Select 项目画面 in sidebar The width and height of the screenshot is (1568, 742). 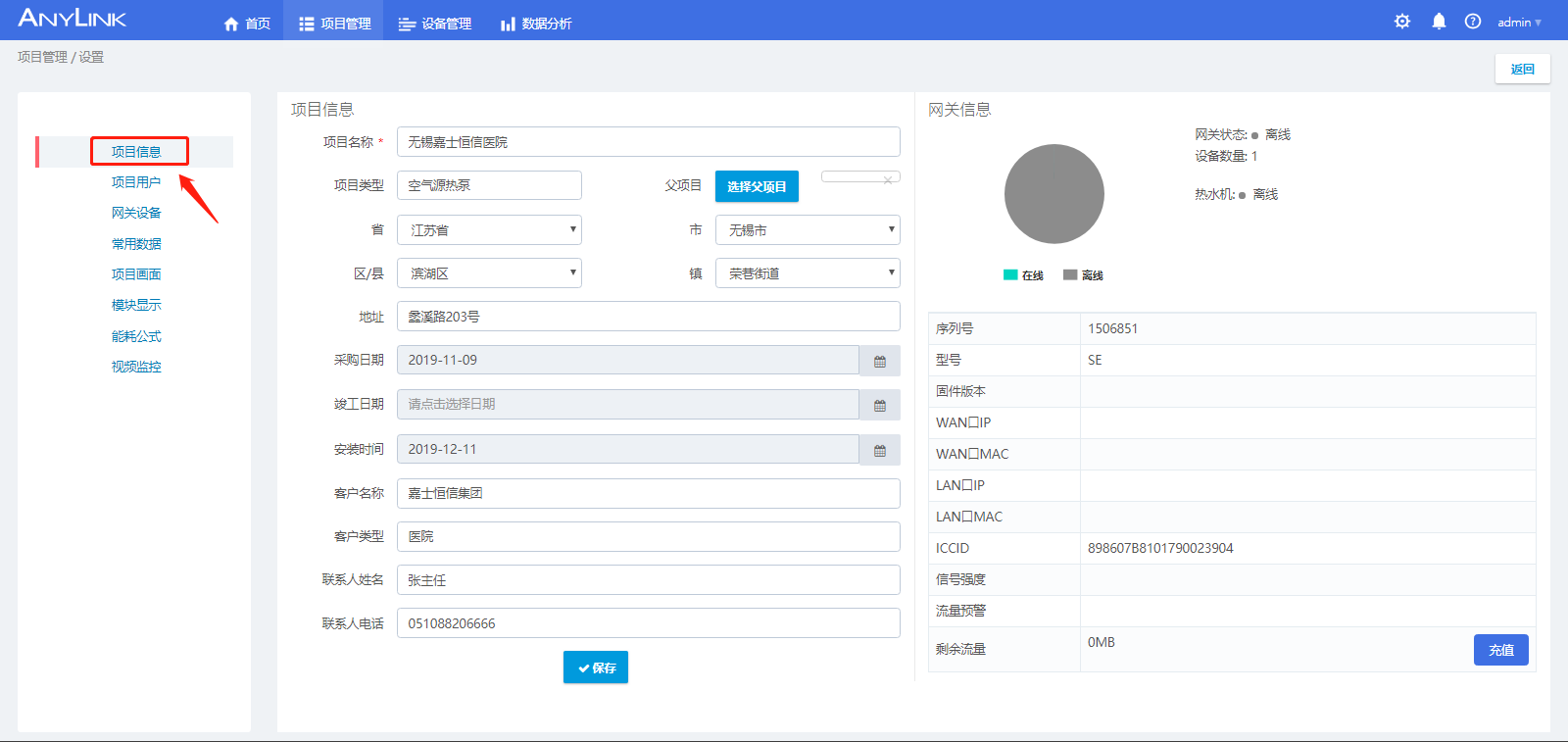(136, 274)
